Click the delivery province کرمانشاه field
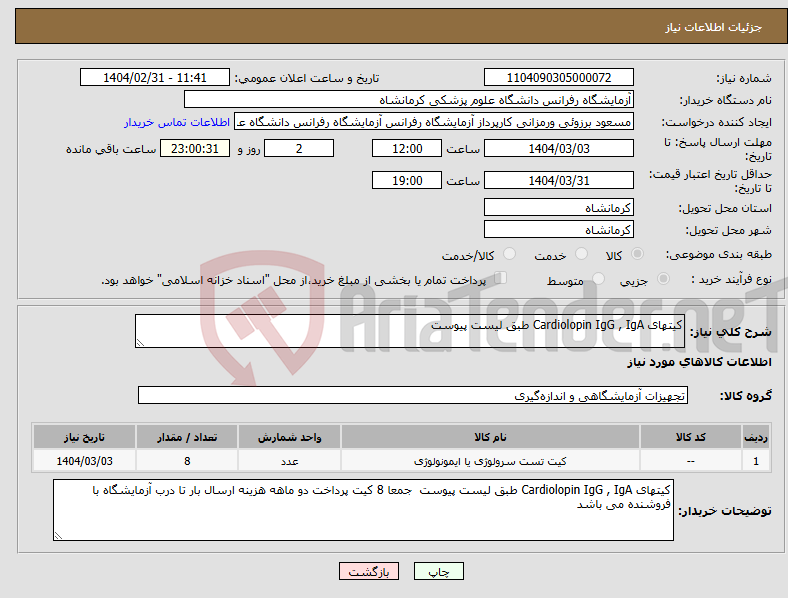Image resolution: width=788 pixels, height=598 pixels. [x=558, y=207]
